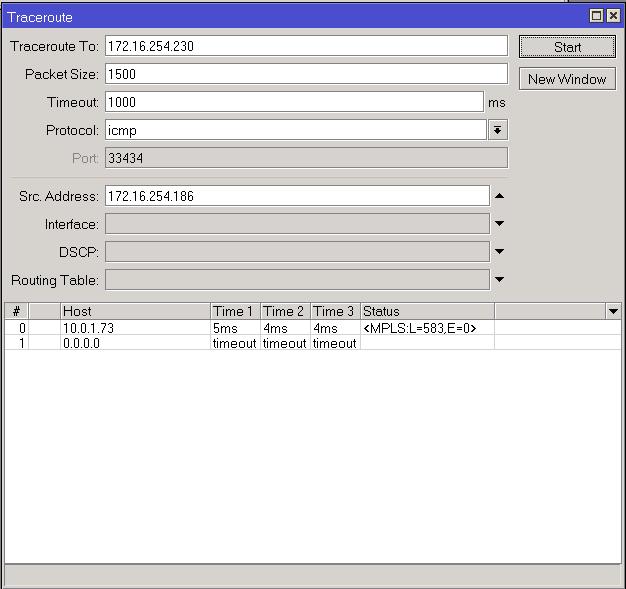This screenshot has width=626, height=589.
Task: Open a New Window for traceroute
Action: 567,79
